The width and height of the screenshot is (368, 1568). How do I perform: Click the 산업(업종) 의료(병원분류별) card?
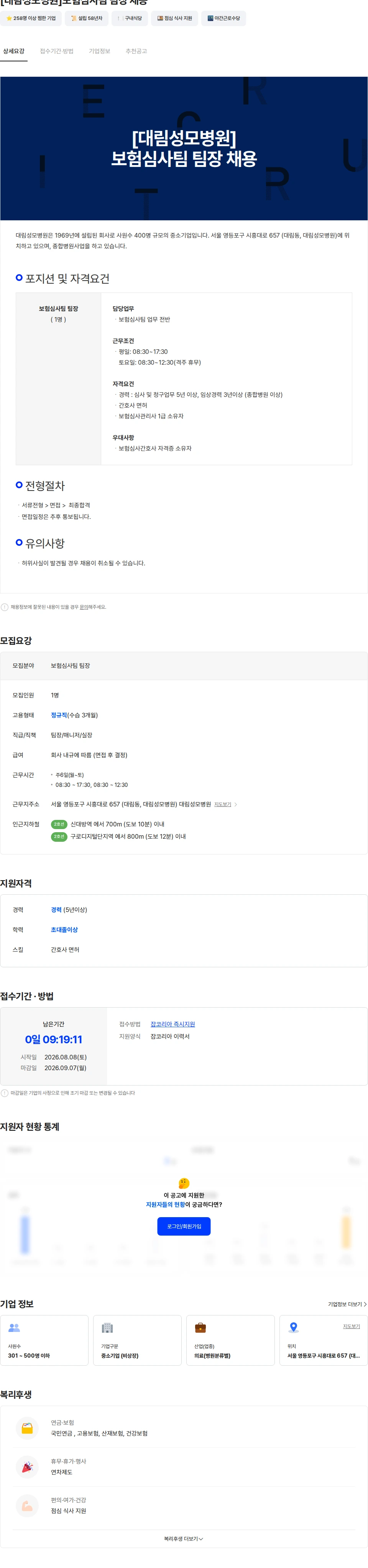230,1340
